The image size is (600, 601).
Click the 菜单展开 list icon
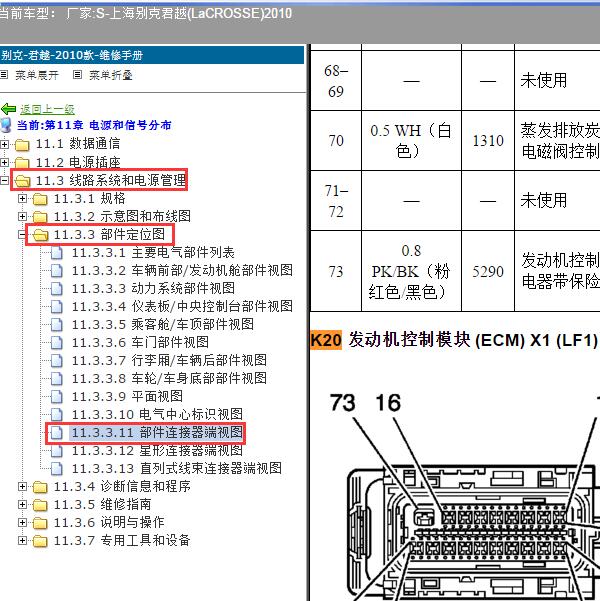coord(4,75)
